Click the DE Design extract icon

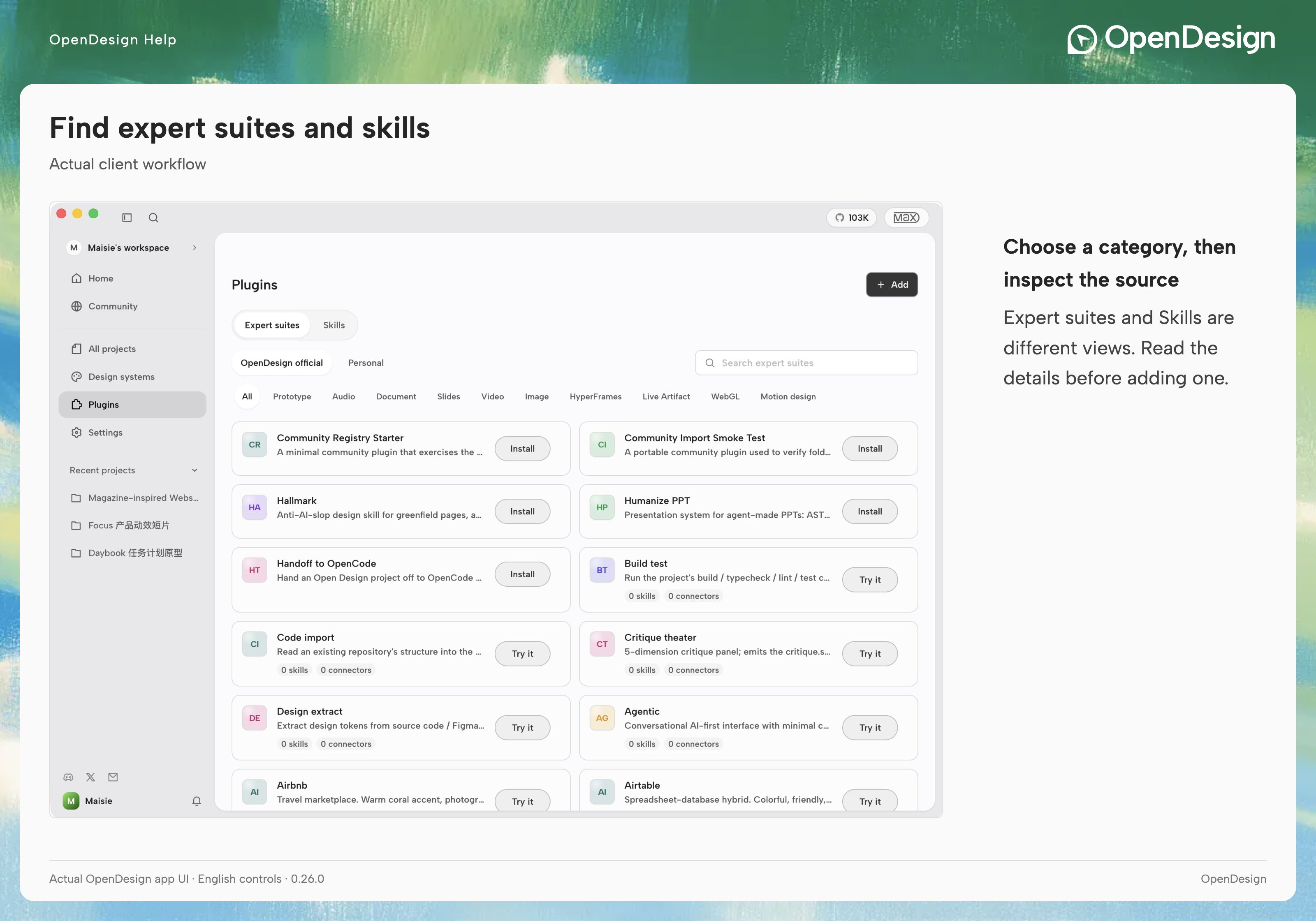tap(255, 718)
